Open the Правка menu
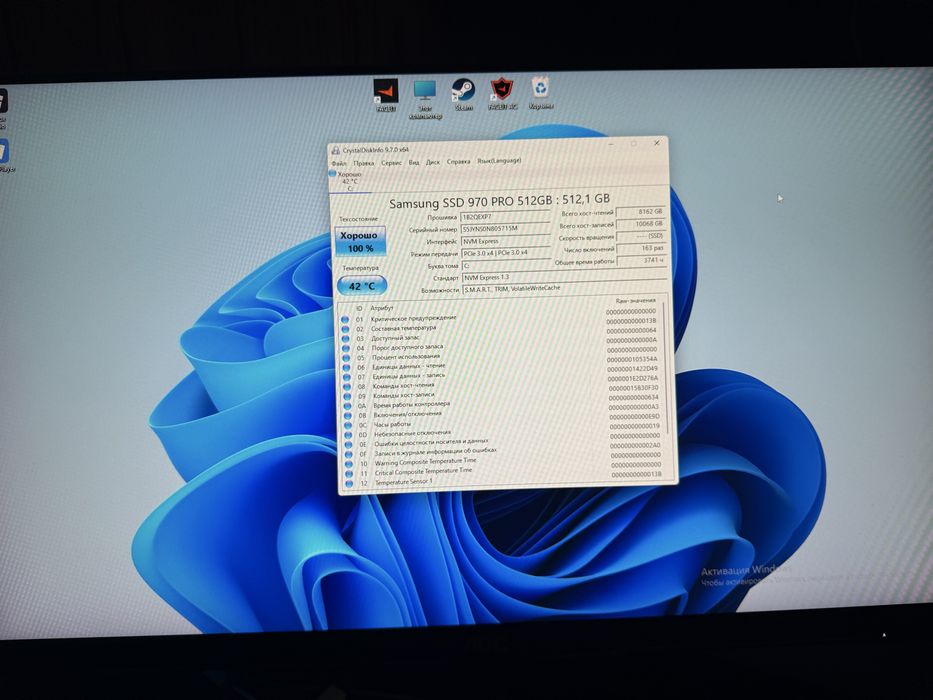This screenshot has width=933, height=700. pos(364,162)
